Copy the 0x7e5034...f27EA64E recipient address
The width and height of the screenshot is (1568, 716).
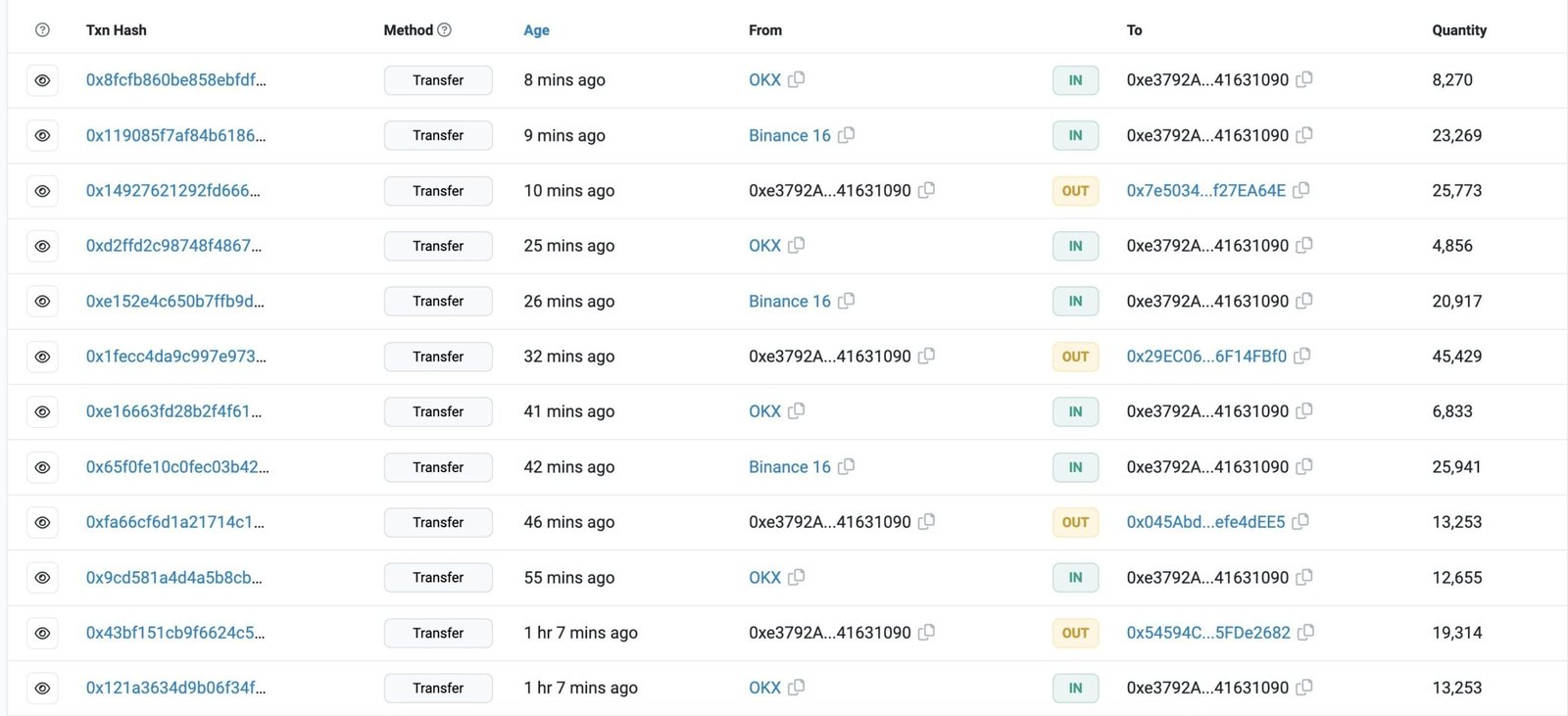(x=1301, y=190)
